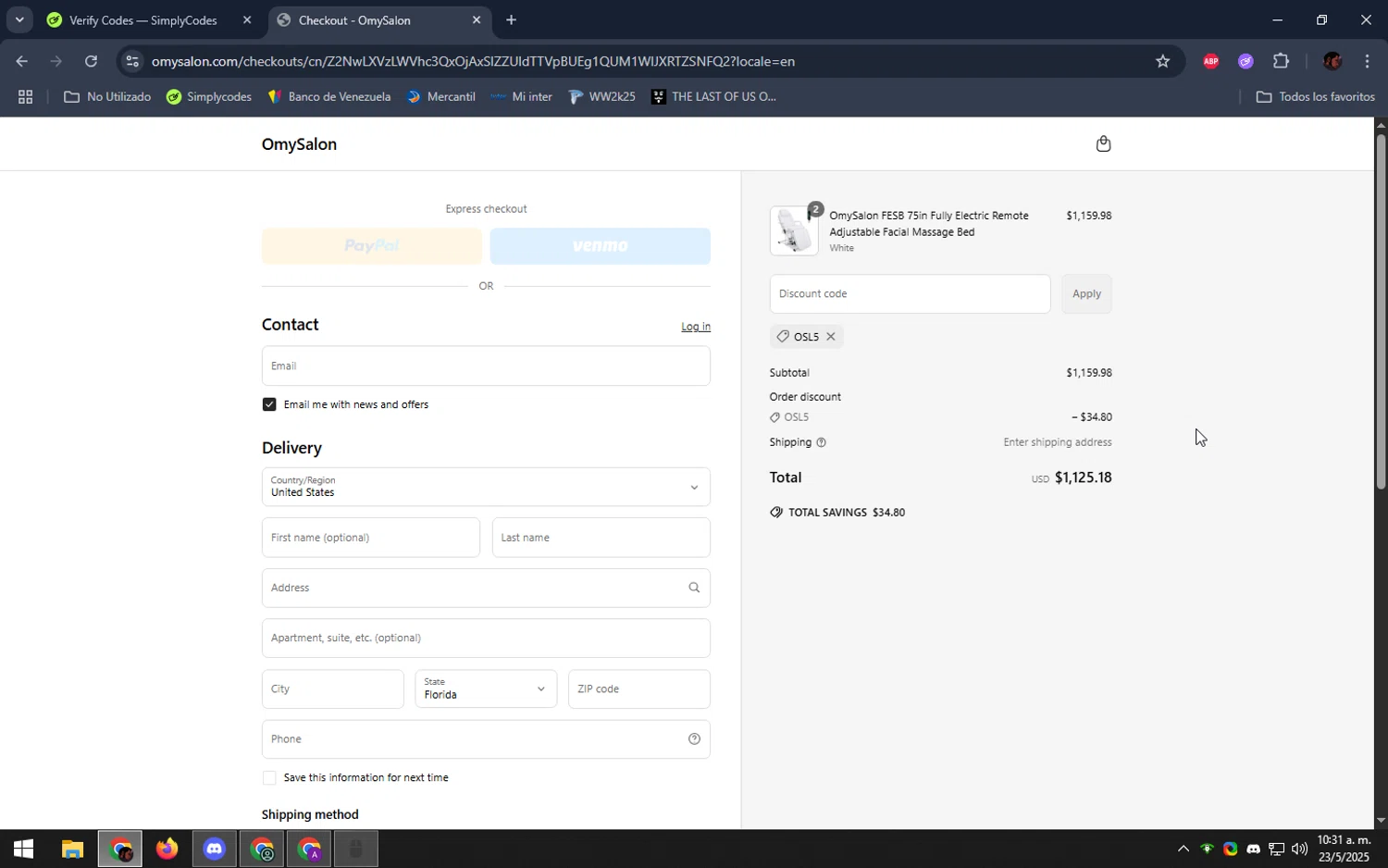Open Banco de Venezuela bookmark
This screenshot has width=1388, height=868.
click(328, 96)
